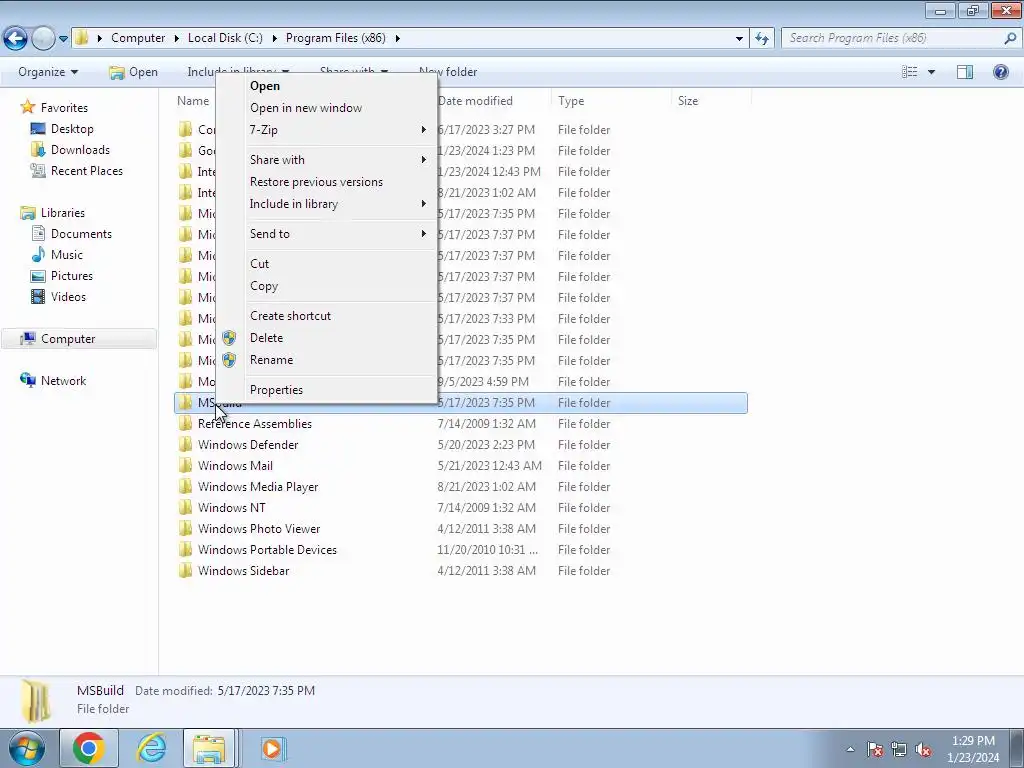
Task: Select the Windows Mail folder
Action: tap(235, 466)
